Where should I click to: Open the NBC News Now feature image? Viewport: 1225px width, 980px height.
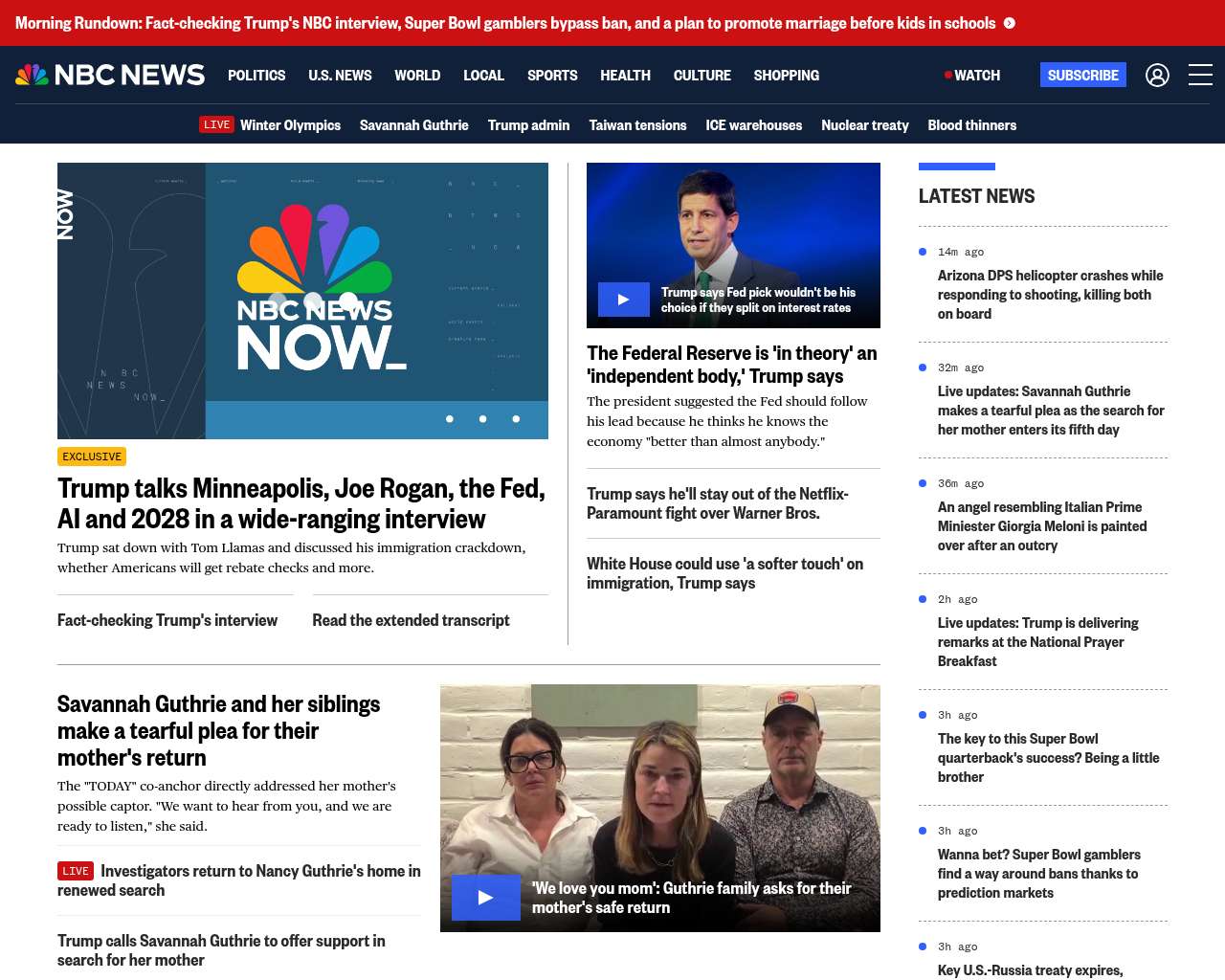[302, 301]
